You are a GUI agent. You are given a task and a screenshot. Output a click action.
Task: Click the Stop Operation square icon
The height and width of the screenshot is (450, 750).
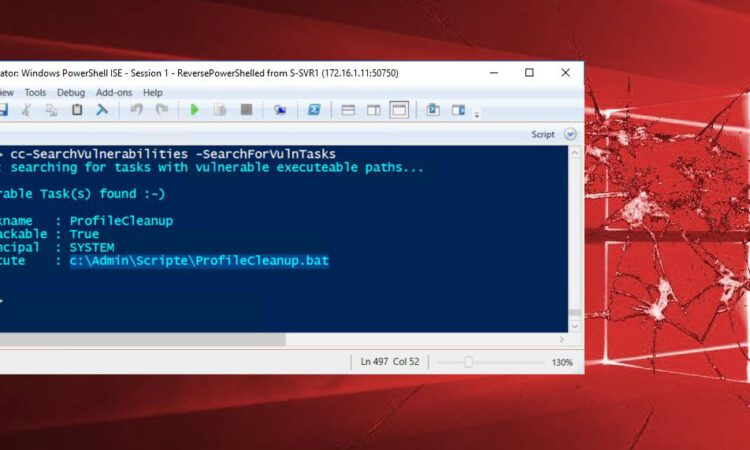pos(246,110)
